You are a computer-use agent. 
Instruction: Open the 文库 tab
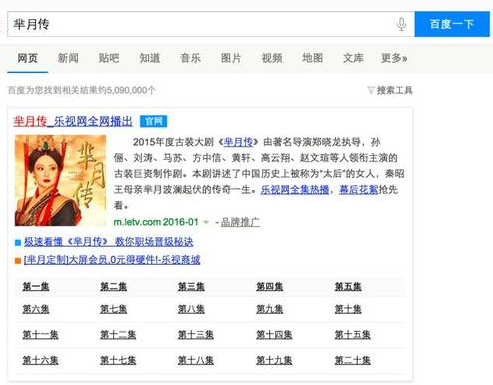[x=353, y=58]
